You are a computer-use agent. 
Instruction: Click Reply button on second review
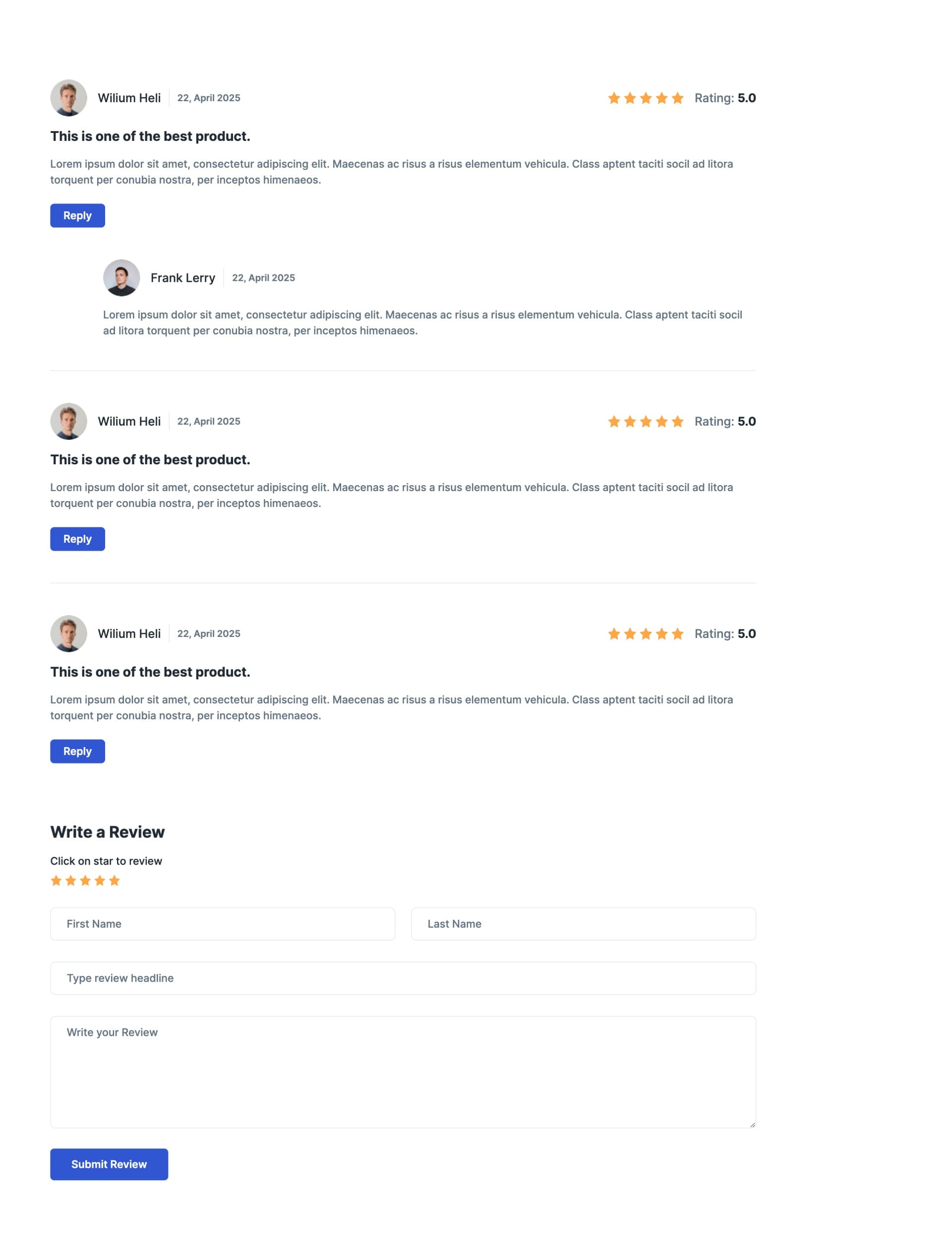coord(77,539)
